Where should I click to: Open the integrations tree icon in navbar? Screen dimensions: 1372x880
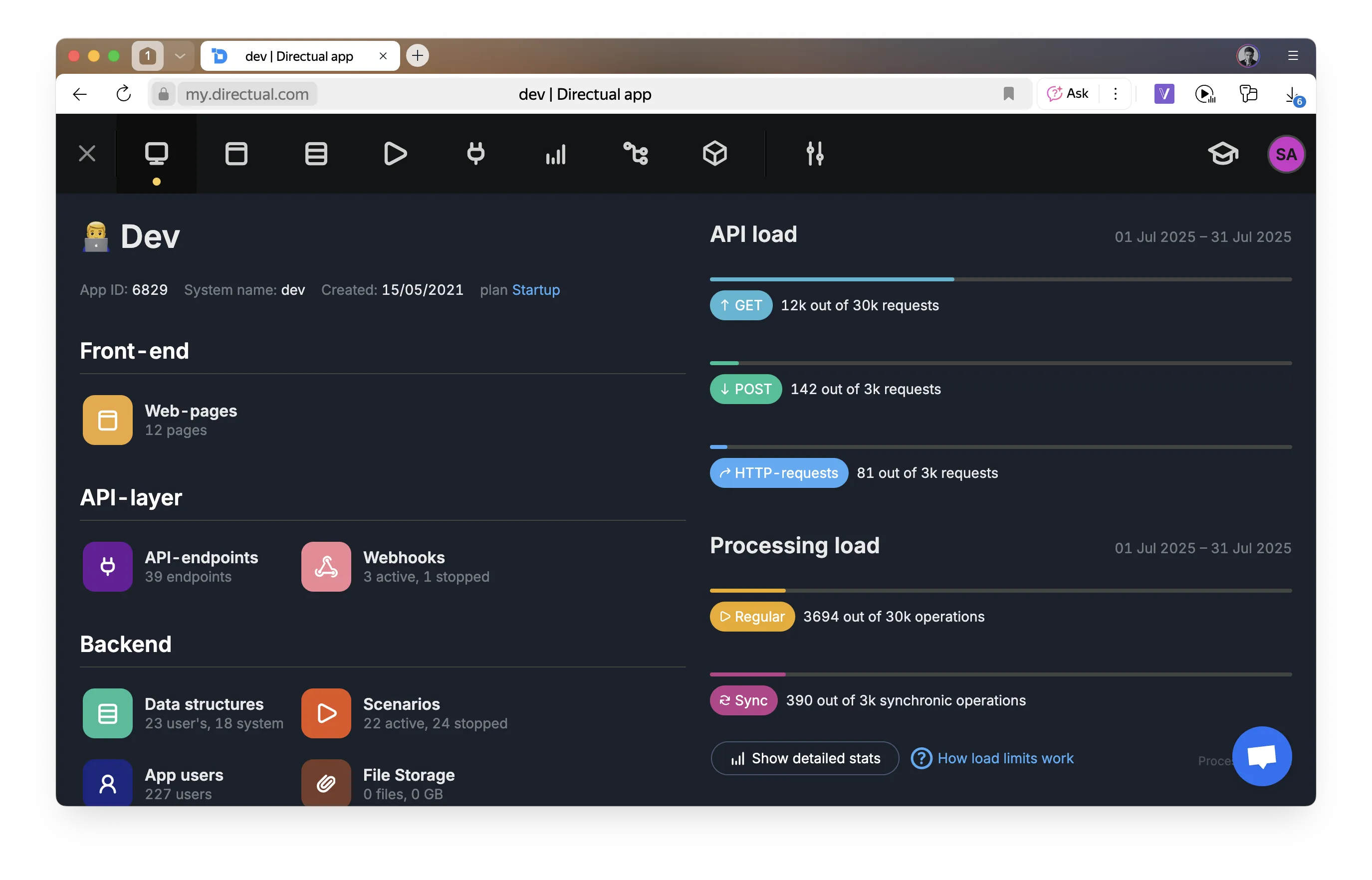(x=636, y=153)
